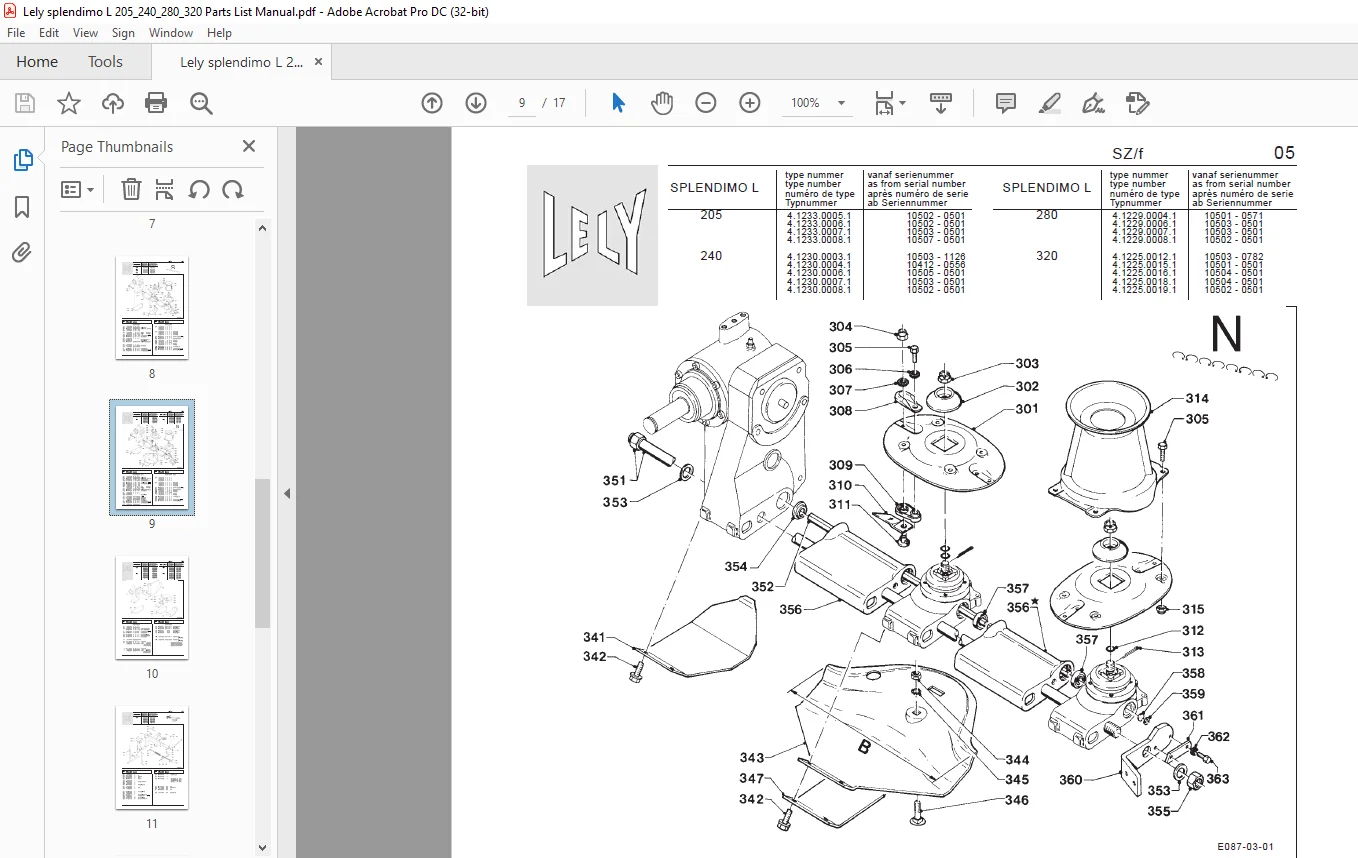Add a sticky note comment
The image size is (1358, 858).
point(1006,103)
